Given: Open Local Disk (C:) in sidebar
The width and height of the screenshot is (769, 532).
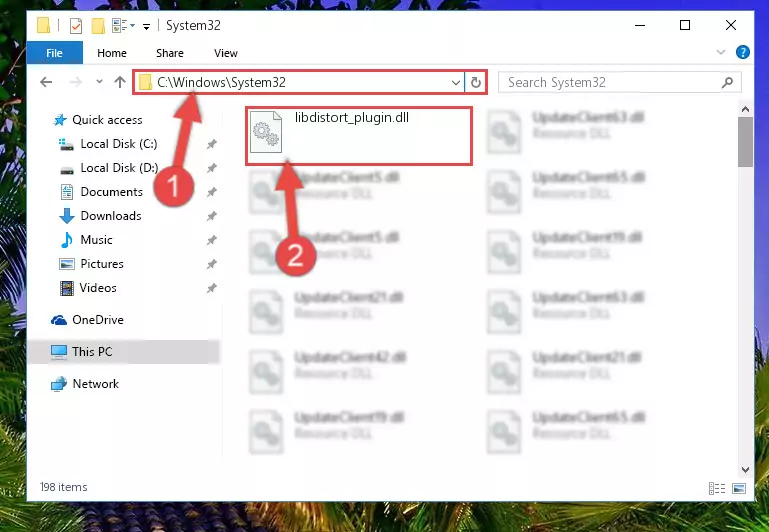Looking at the screenshot, I should click(x=119, y=144).
